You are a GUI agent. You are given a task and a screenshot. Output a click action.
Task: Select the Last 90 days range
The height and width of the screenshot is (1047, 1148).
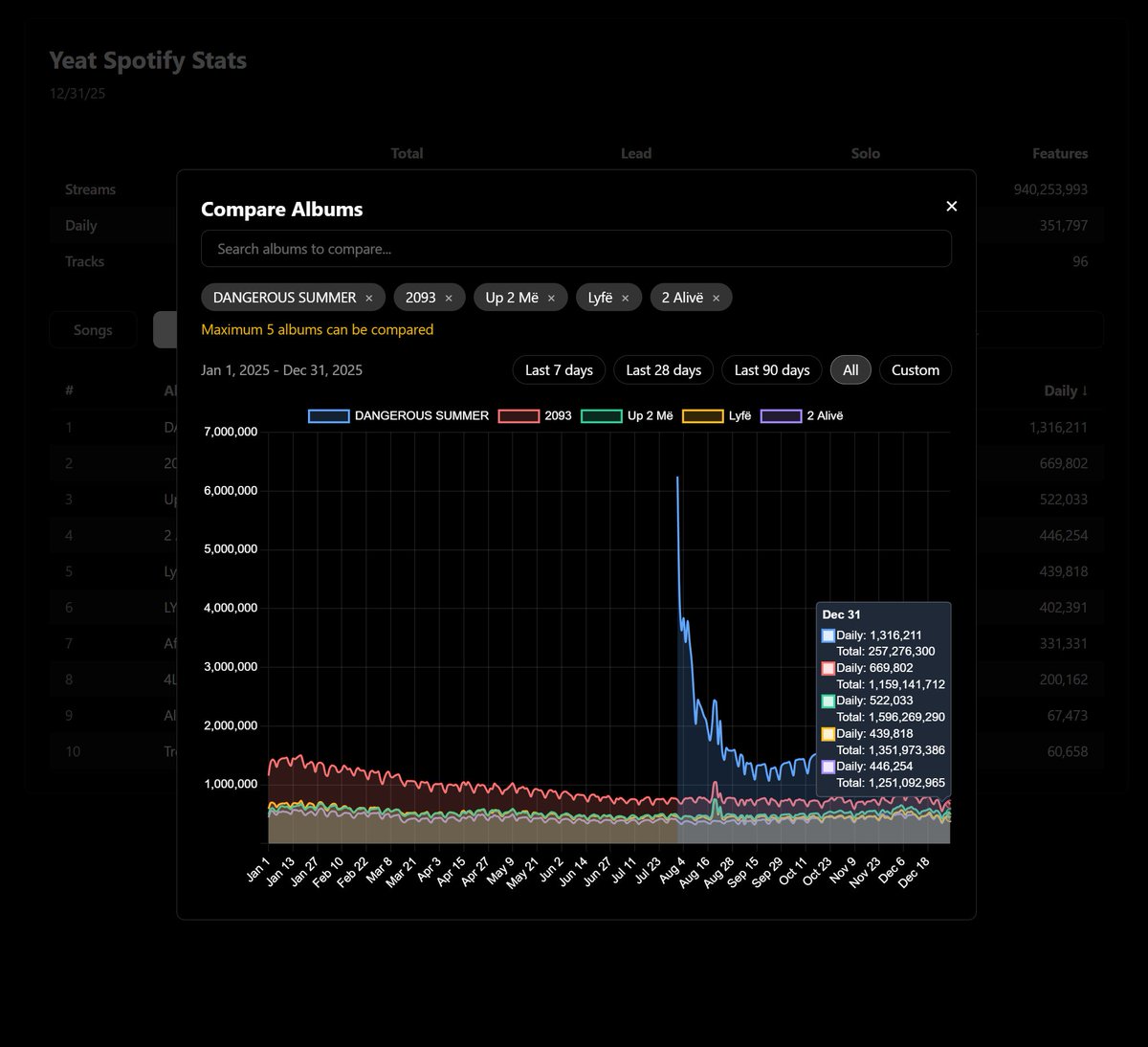pyautogui.click(x=772, y=370)
